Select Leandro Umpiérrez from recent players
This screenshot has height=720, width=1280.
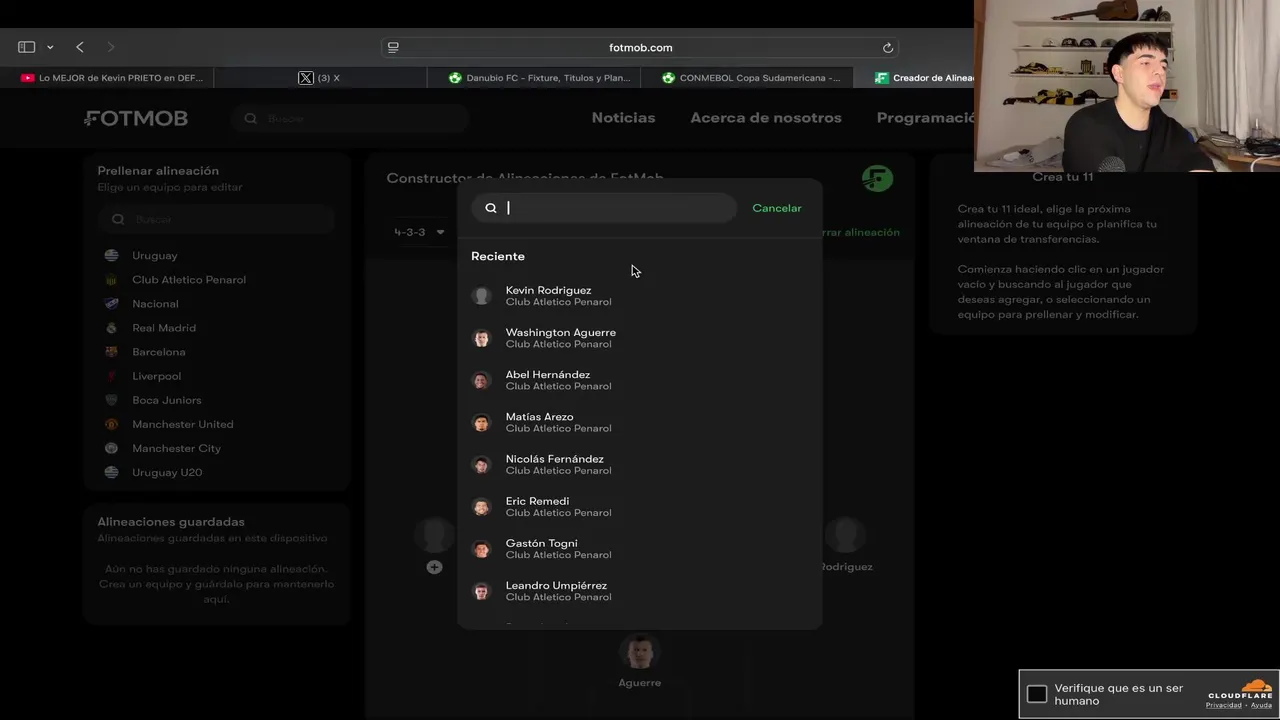point(640,590)
